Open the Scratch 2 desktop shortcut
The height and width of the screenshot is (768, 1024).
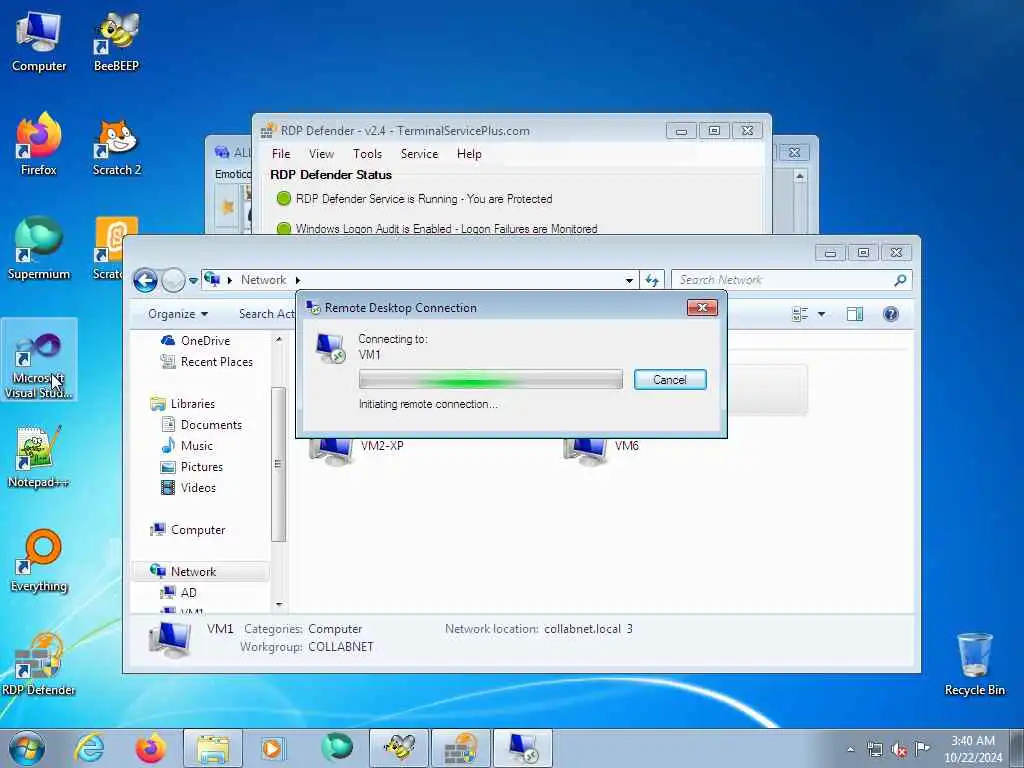click(116, 147)
